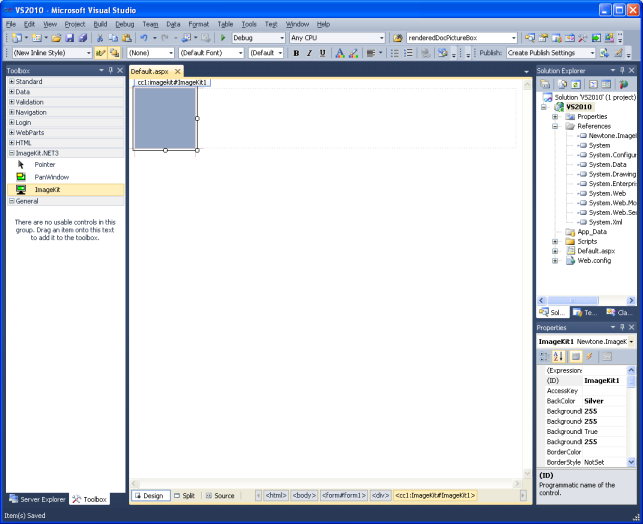Open the renderedDocPictureBox find dropdown
This screenshot has width=643, height=524.
(513, 38)
